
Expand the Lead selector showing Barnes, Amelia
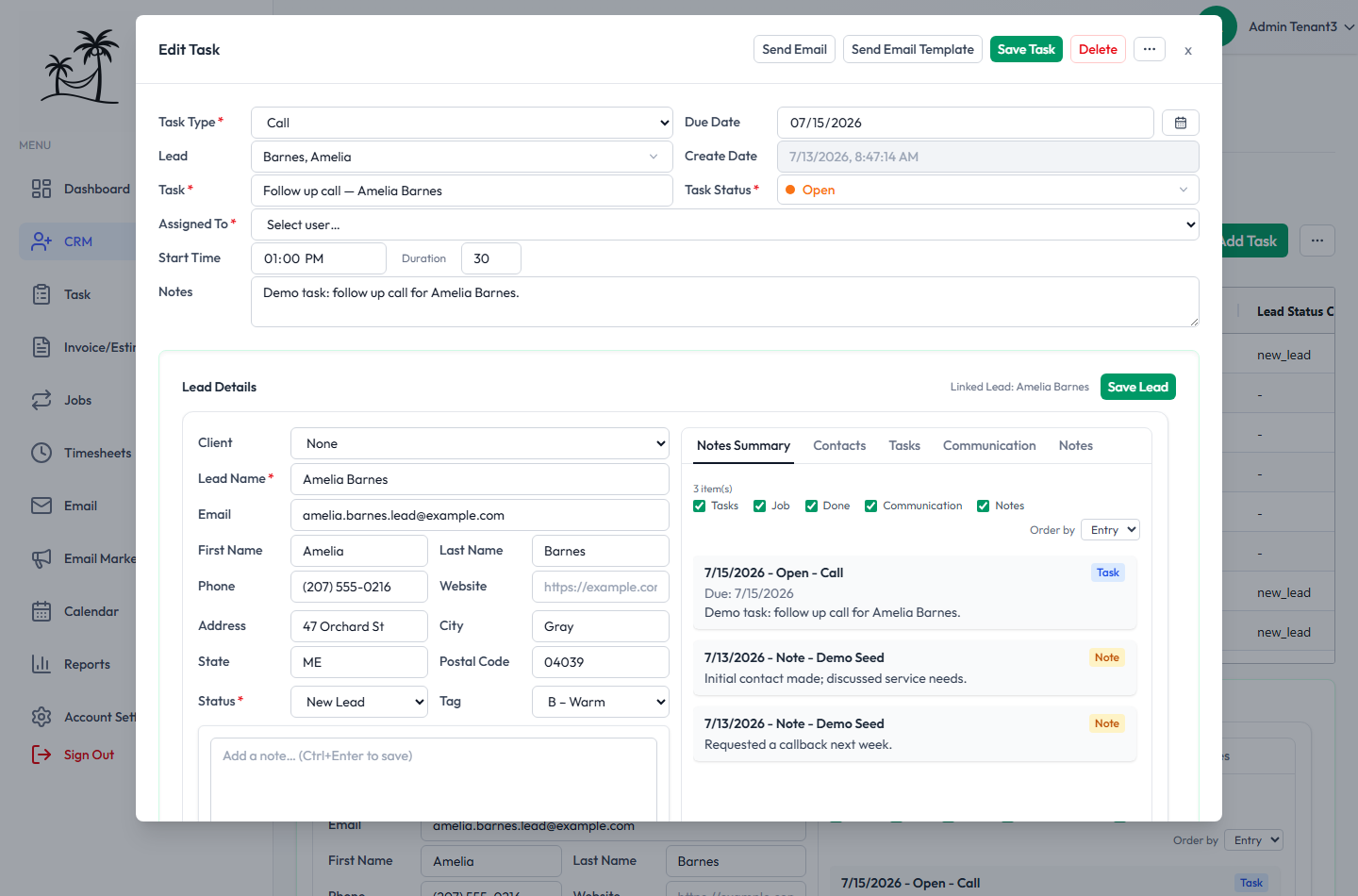pyautogui.click(x=462, y=157)
